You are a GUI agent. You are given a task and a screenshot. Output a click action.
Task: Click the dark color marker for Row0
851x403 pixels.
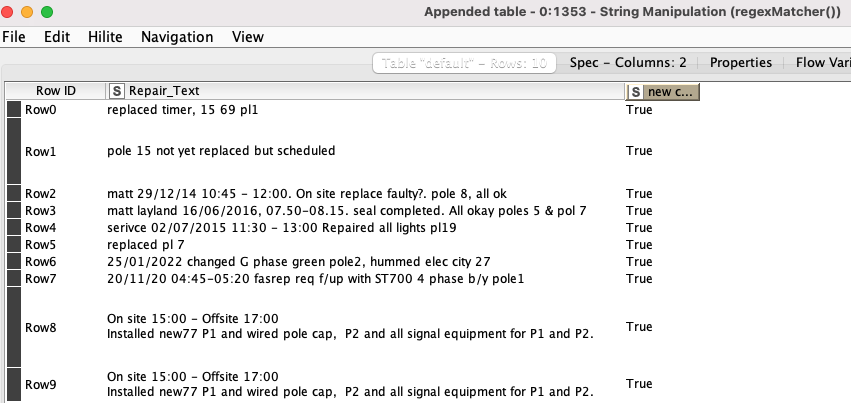tap(14, 110)
